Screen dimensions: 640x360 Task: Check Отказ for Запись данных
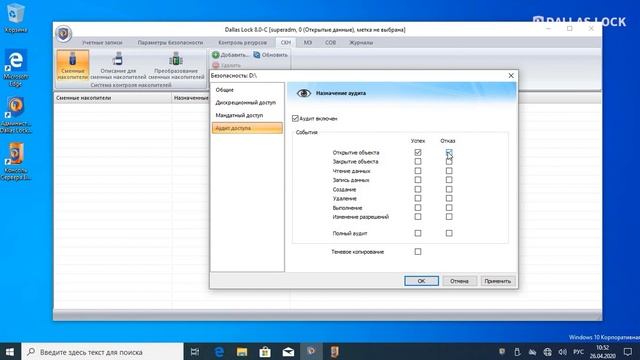pos(449,180)
